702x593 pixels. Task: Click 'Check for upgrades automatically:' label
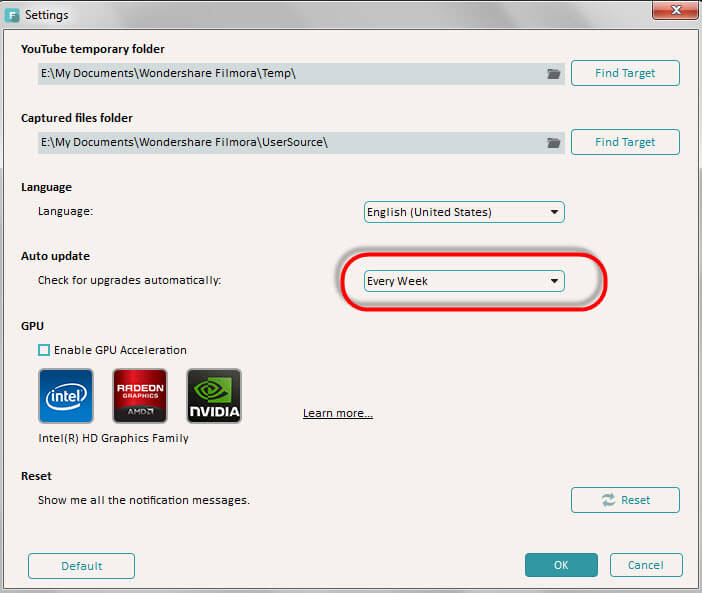(129, 281)
